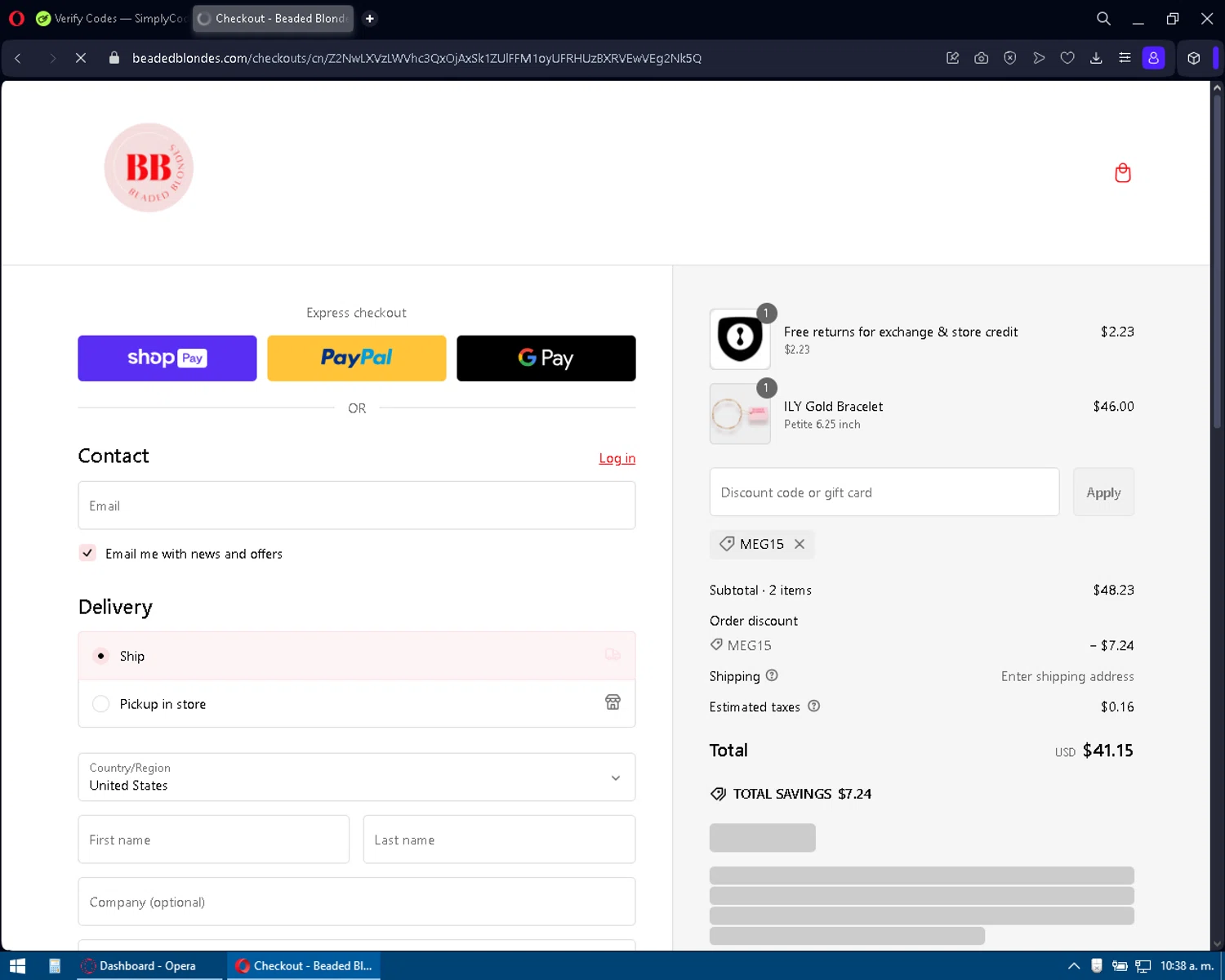Click the Last name field
The width and height of the screenshot is (1225, 980).
(499, 840)
